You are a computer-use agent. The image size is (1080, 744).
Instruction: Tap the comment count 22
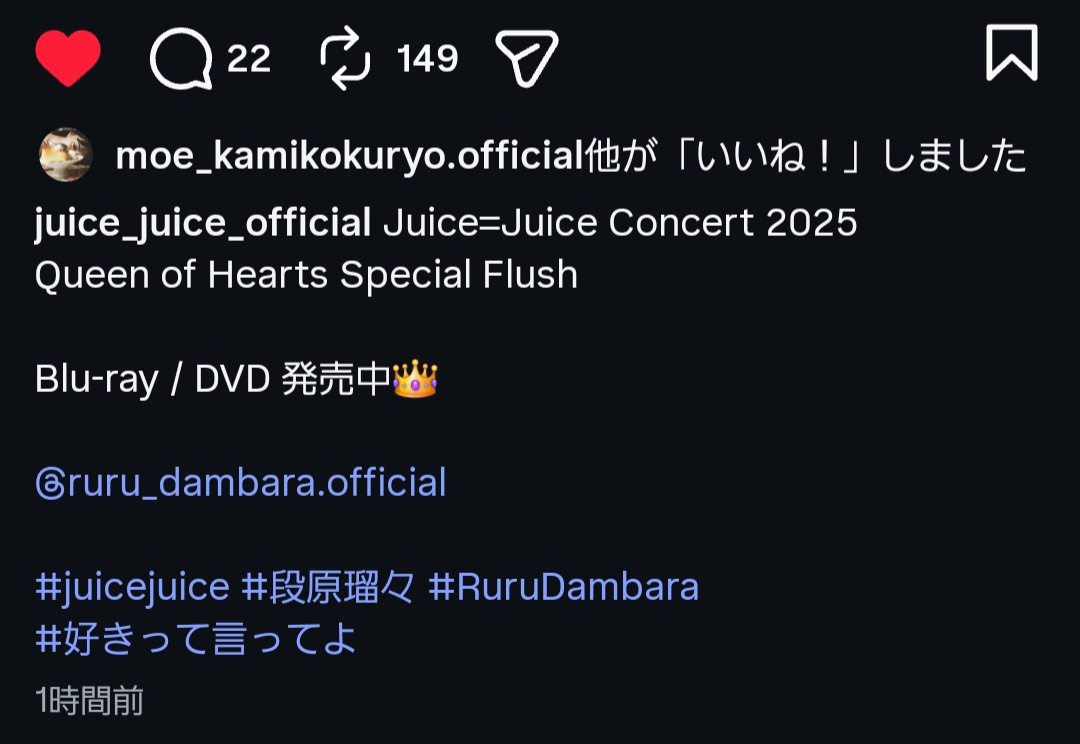pos(249,59)
